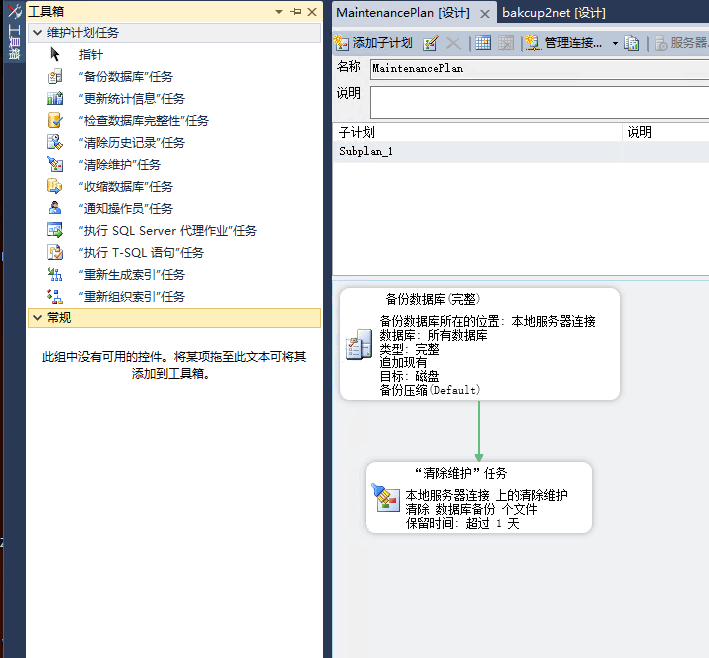This screenshot has height=658, width=709.
Task: Collapse the General (常规) toolbox group
Action: click(38, 318)
